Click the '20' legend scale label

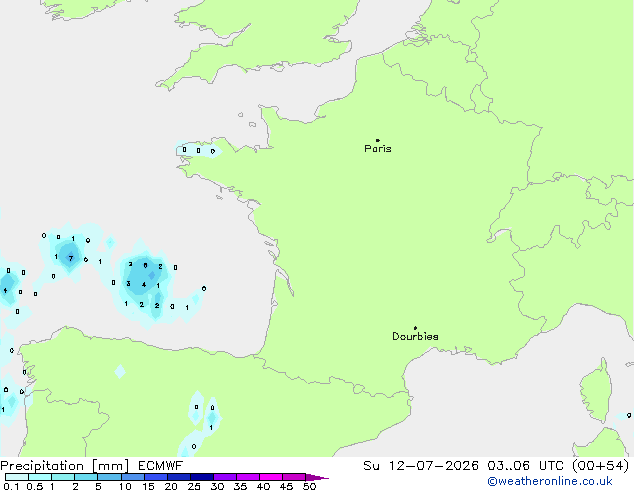pos(171,486)
